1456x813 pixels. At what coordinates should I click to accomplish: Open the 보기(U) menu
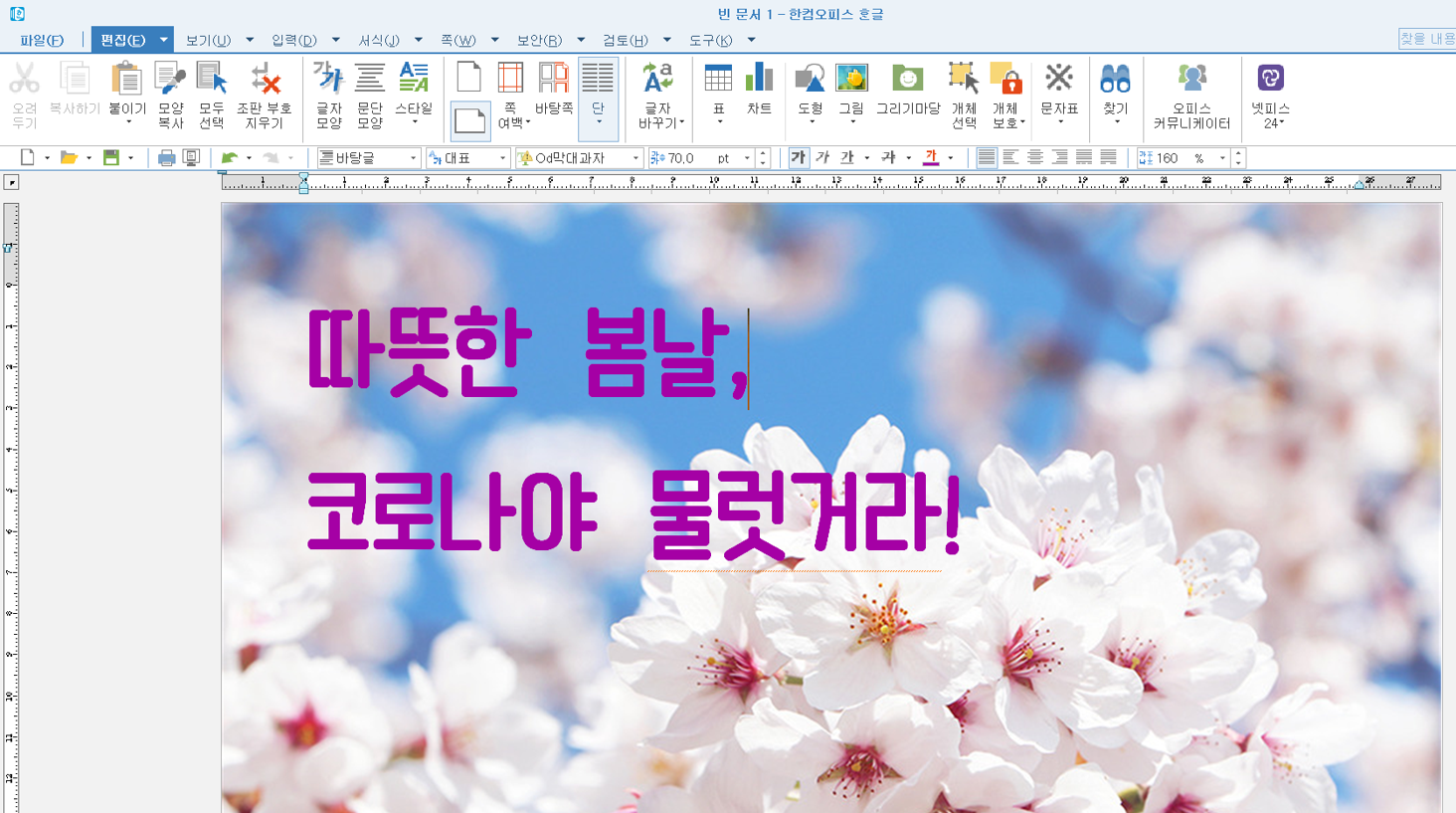tap(208, 40)
